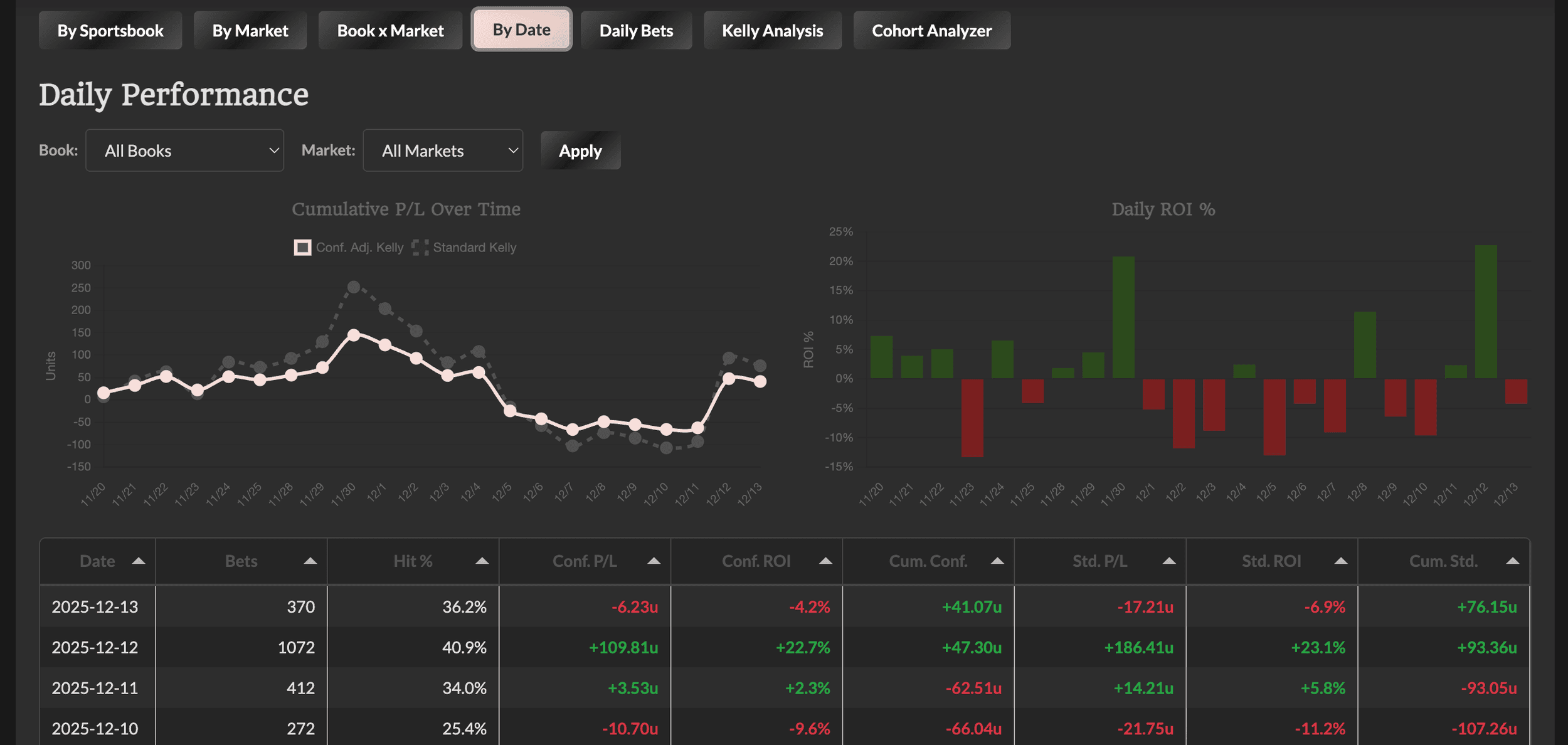This screenshot has height=745, width=1568.
Task: Click Cum. Std. sort triangle
Action: click(x=1513, y=561)
